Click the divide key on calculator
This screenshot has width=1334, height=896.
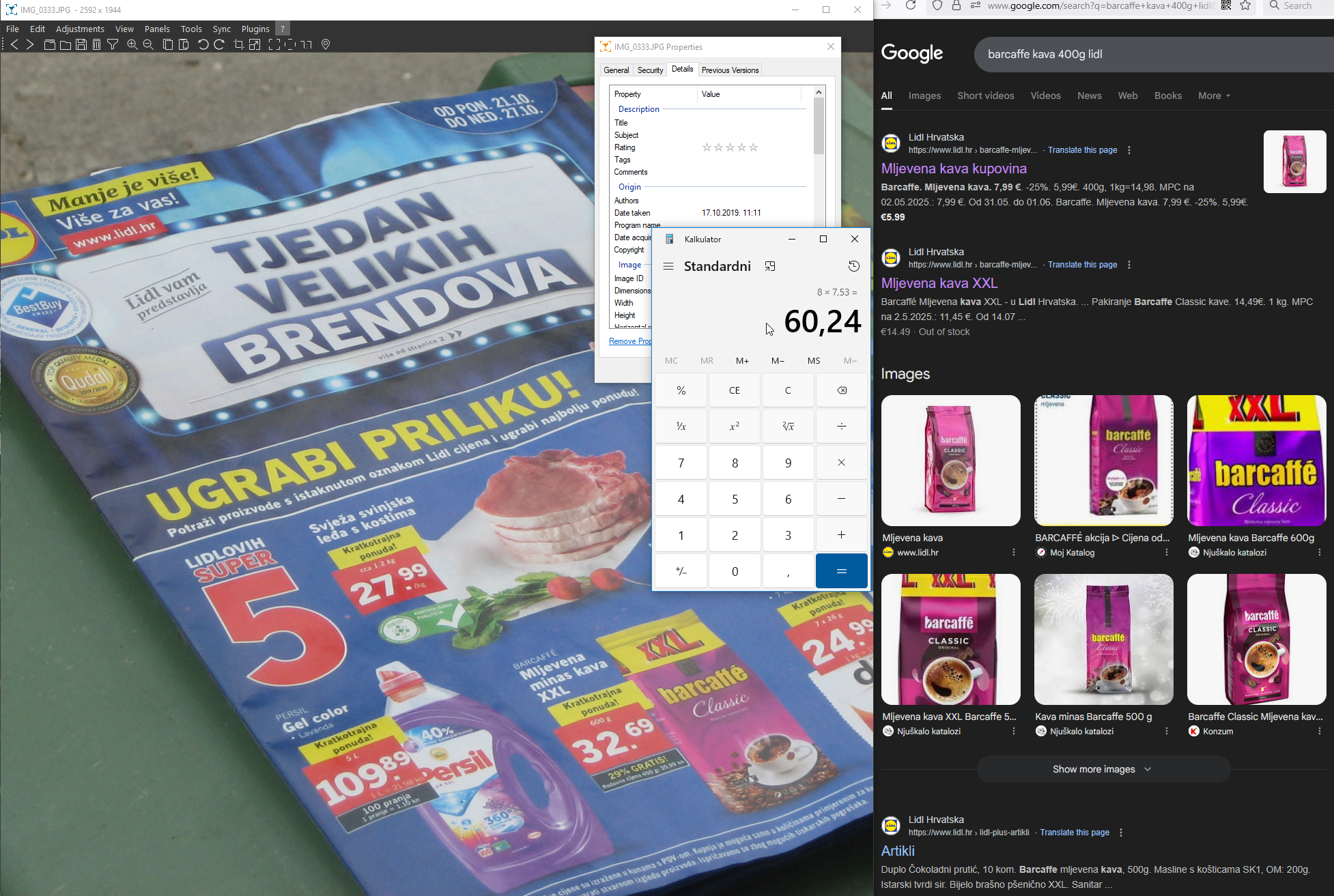click(x=842, y=427)
